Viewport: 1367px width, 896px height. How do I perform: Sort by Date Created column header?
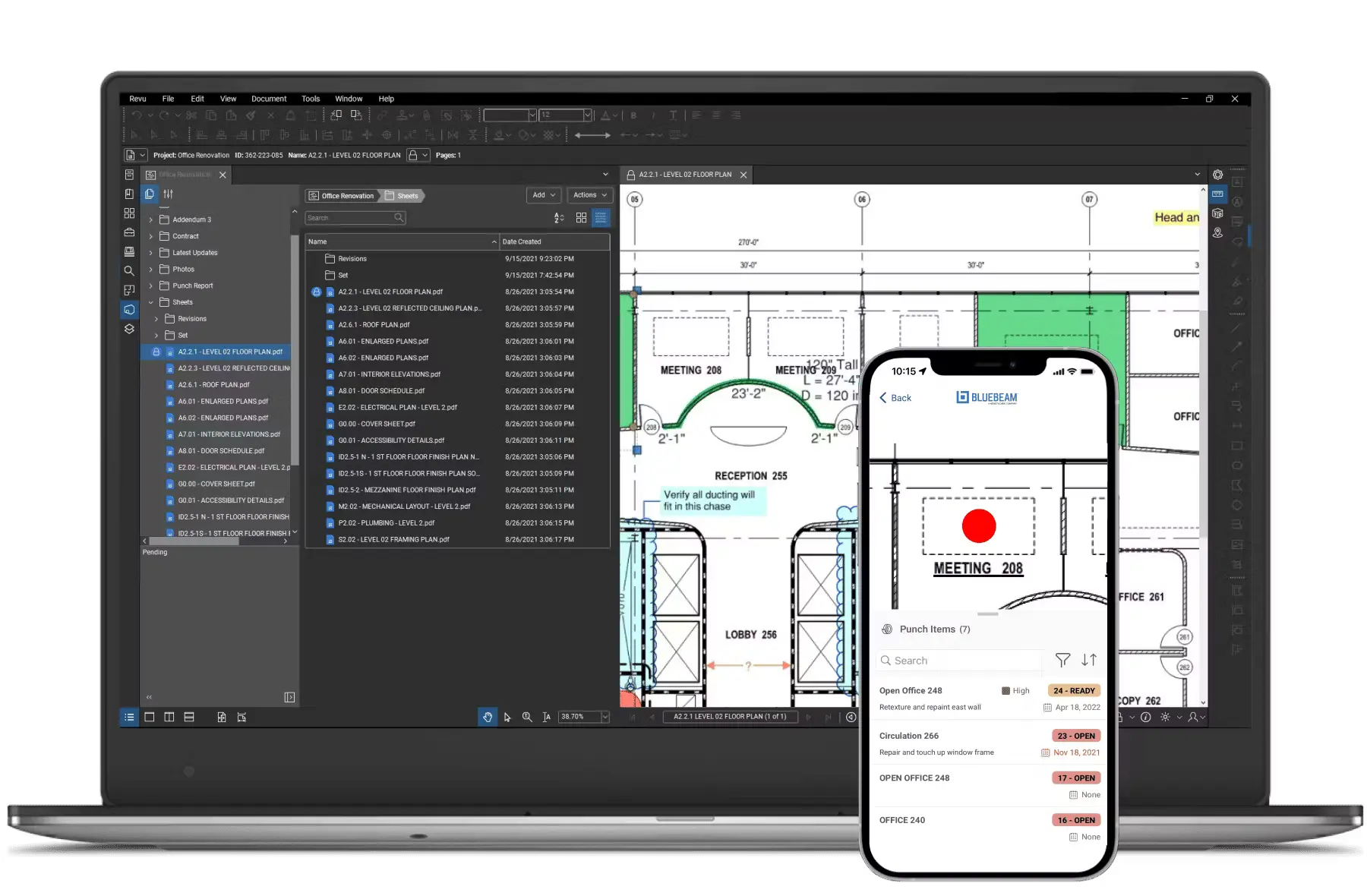coord(554,242)
